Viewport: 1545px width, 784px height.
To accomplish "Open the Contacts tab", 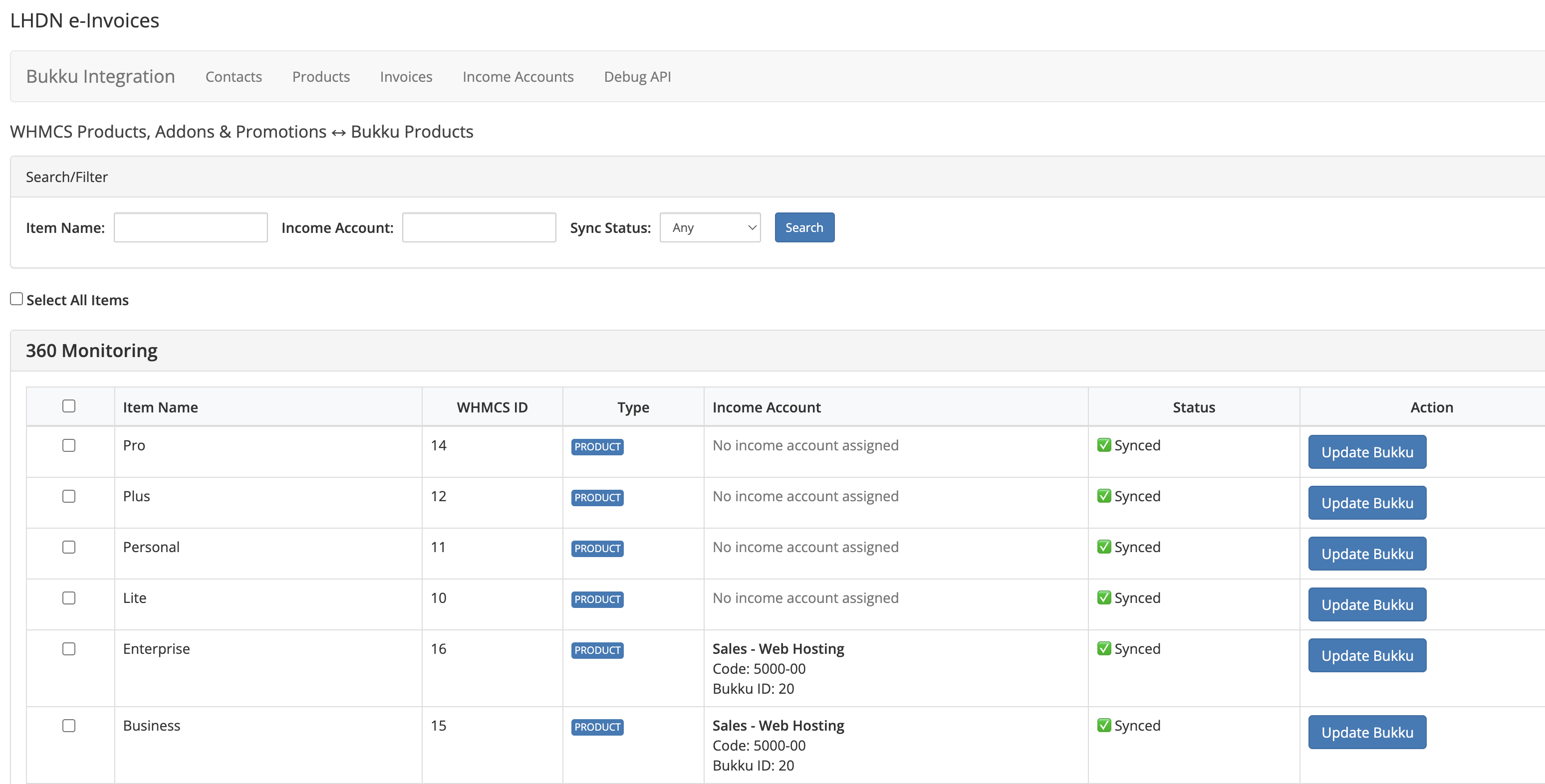I will pos(234,77).
